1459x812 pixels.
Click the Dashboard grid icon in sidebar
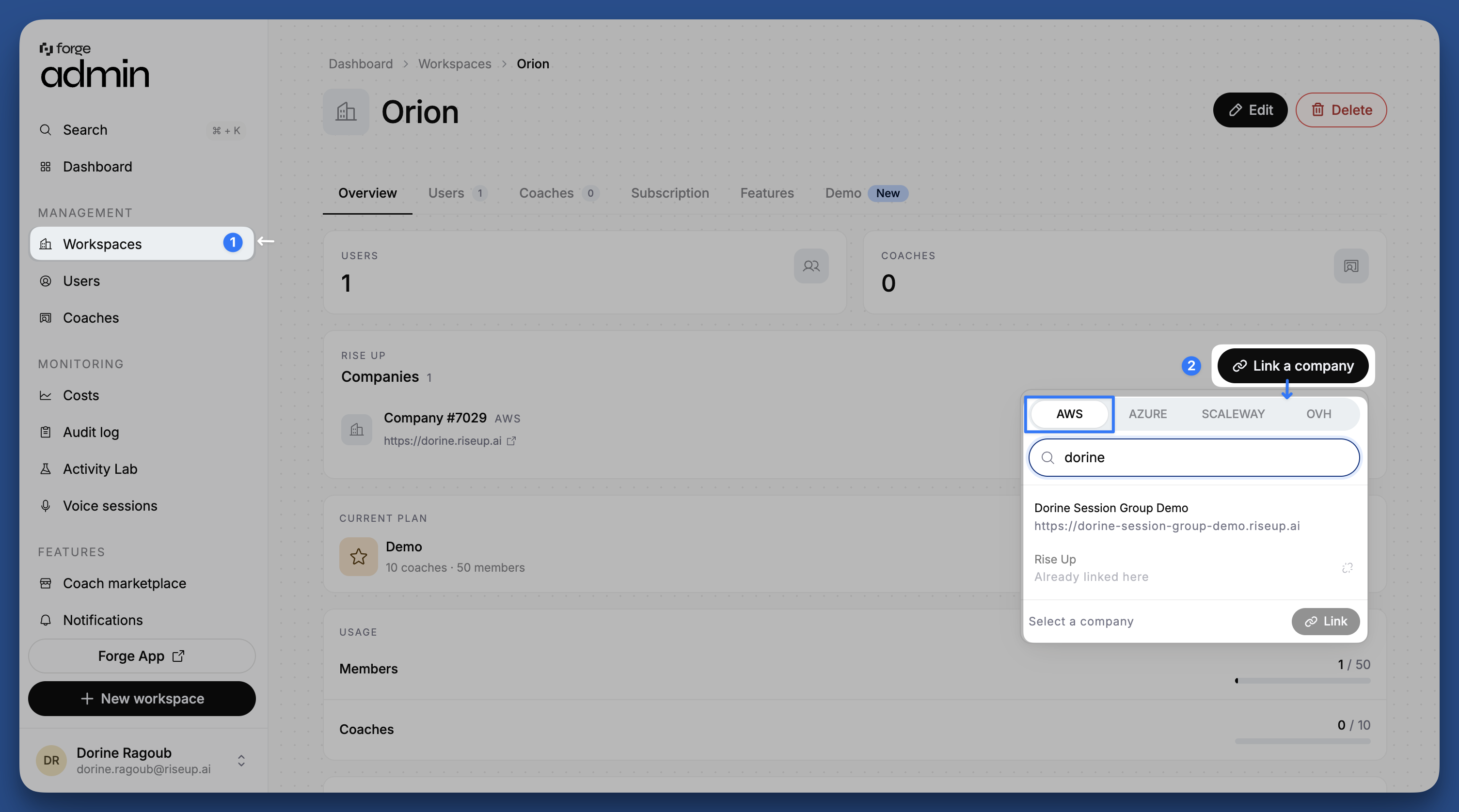[x=45, y=167]
